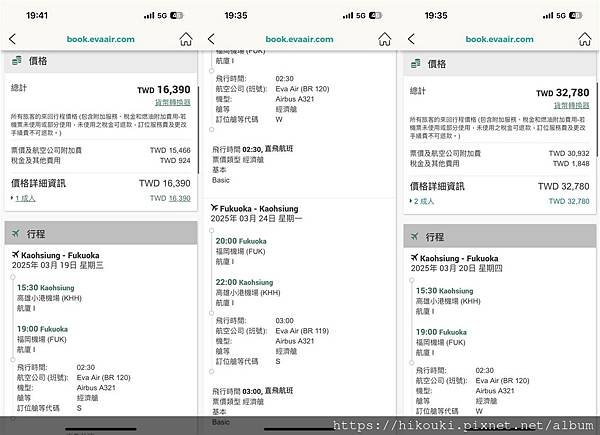Screen dimensions: 600x435
Task: Click the TWD 15,466 fare amount
Action: click(170, 150)
